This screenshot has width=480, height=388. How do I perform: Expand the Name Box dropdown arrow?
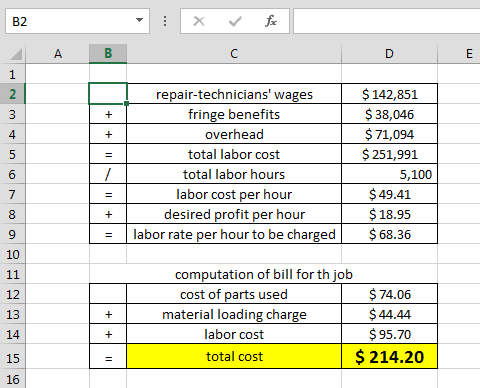140,20
